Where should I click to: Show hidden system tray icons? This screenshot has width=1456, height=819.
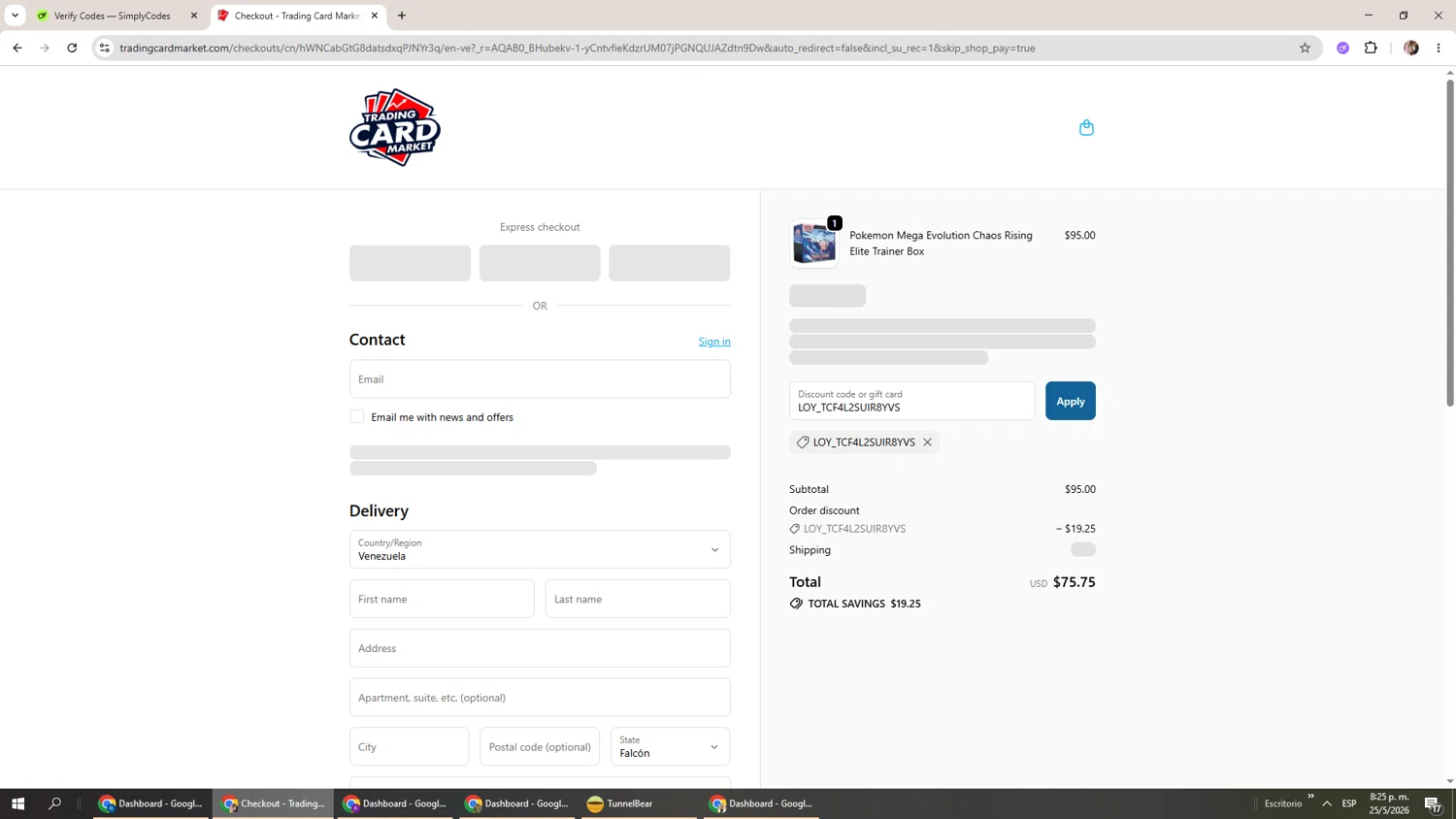point(1327,803)
